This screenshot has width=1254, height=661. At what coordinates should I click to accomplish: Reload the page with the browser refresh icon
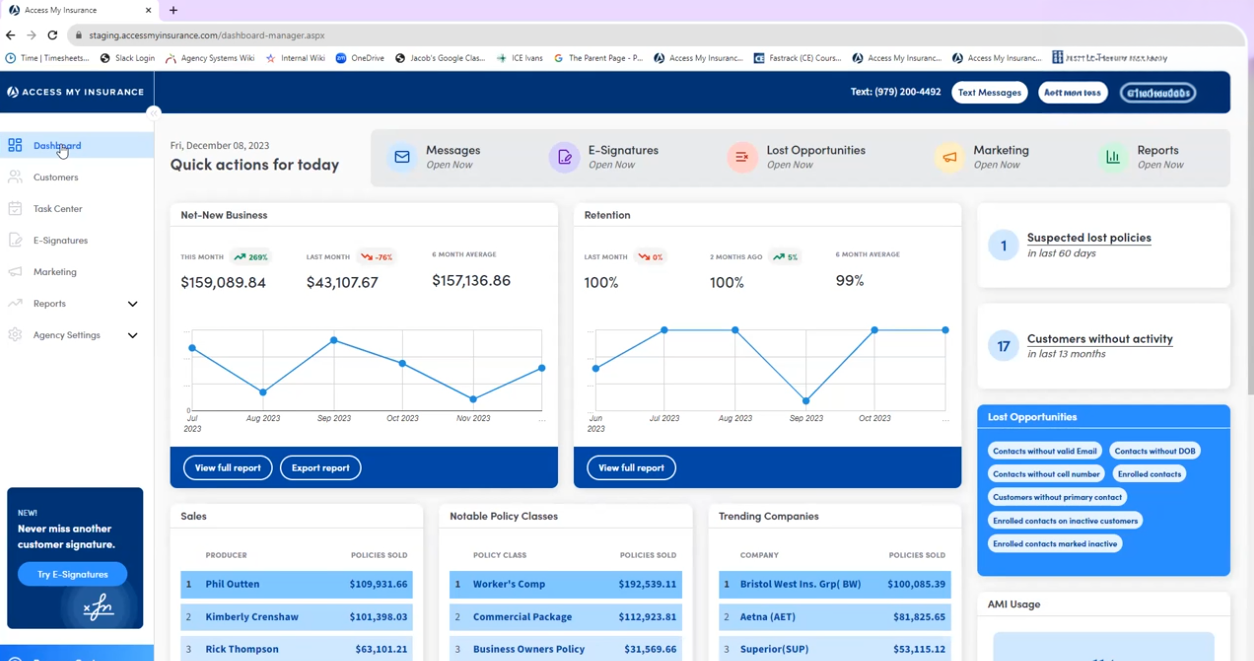coord(52,35)
